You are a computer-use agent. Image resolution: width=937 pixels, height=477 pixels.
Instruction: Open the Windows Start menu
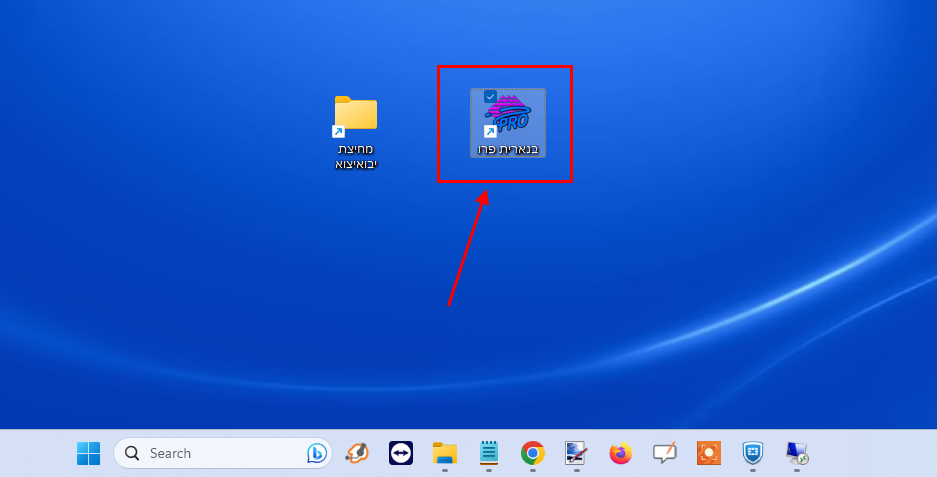[x=88, y=453]
